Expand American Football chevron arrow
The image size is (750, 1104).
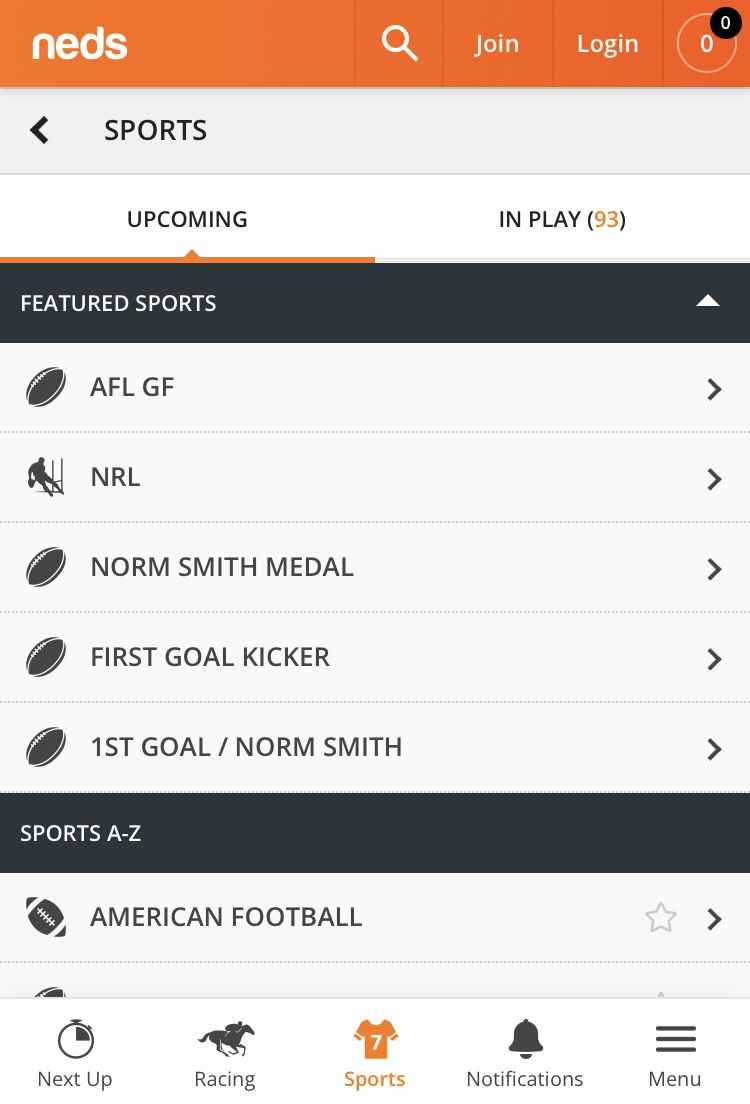[x=714, y=919]
